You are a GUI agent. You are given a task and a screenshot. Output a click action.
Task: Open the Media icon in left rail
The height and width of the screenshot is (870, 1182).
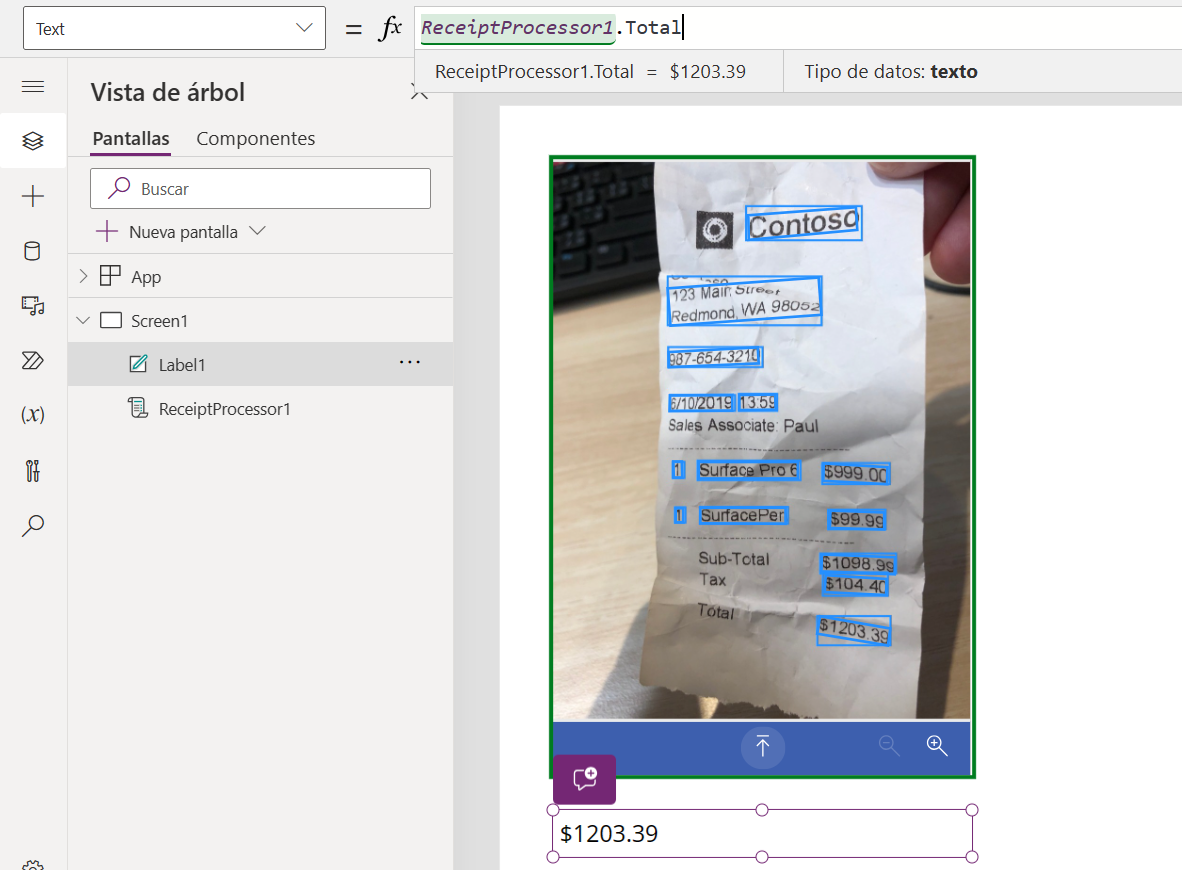(x=32, y=305)
